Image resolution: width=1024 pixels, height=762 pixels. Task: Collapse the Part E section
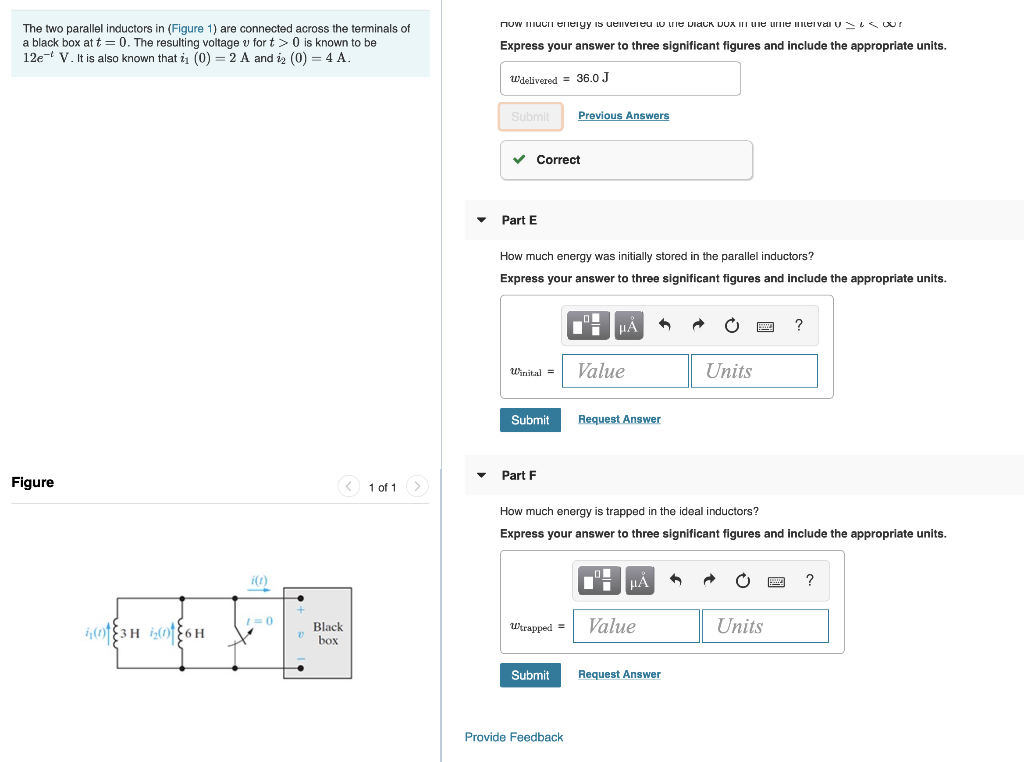tap(481, 220)
